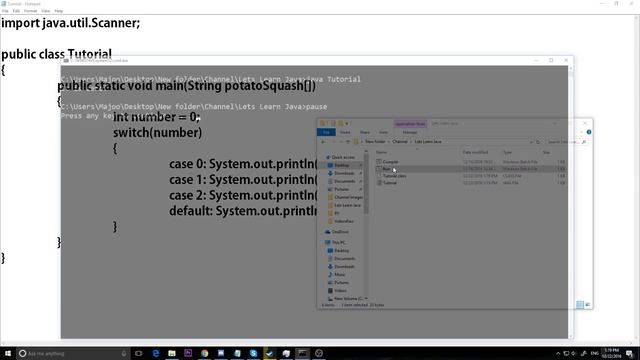Image resolution: width=640 pixels, height=360 pixels.
Task: Show hidden system tray icons
Action: 558,353
